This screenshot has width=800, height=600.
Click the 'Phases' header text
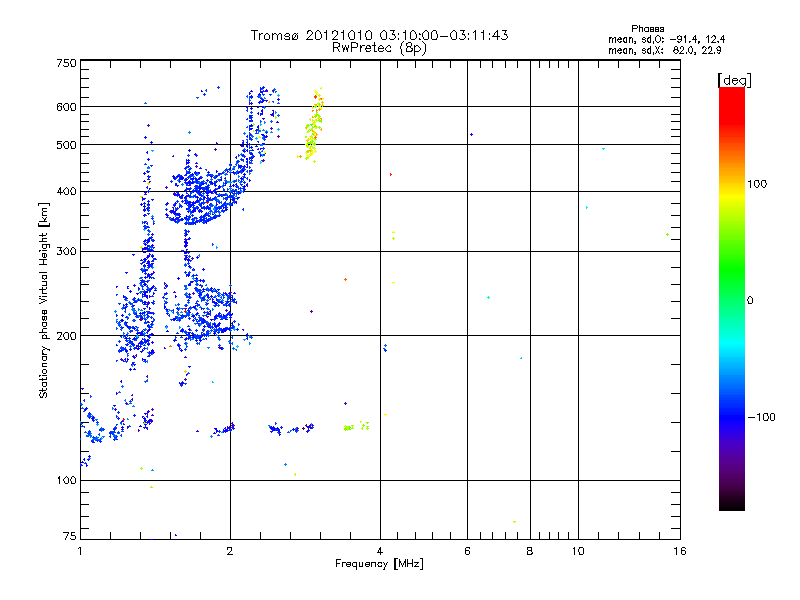pos(647,29)
